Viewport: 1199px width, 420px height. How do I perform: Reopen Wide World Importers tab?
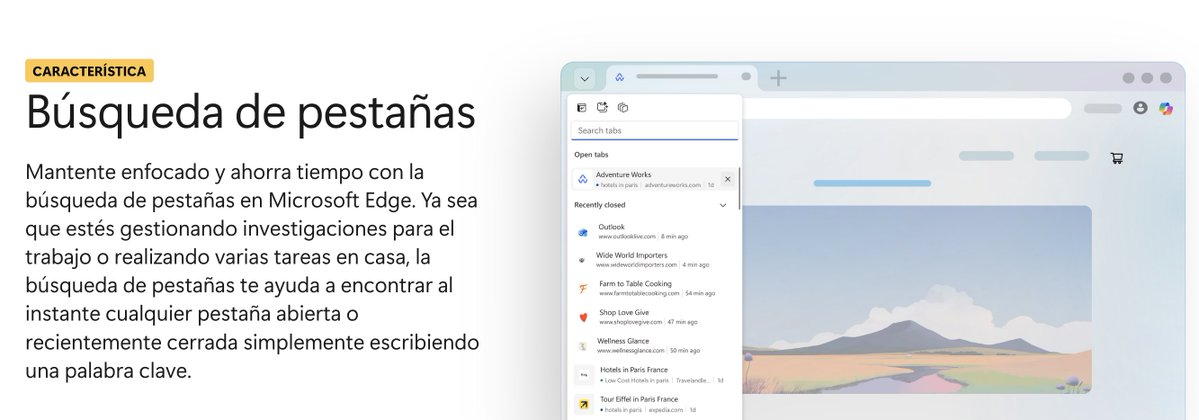click(655, 260)
